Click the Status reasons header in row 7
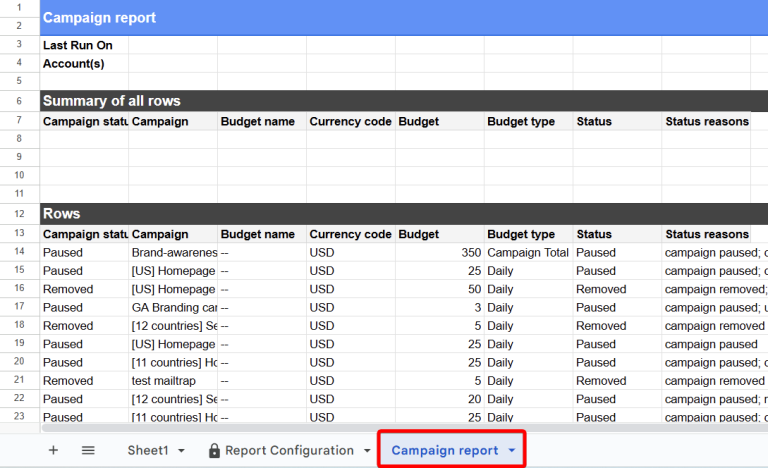768x468 pixels. click(x=706, y=122)
